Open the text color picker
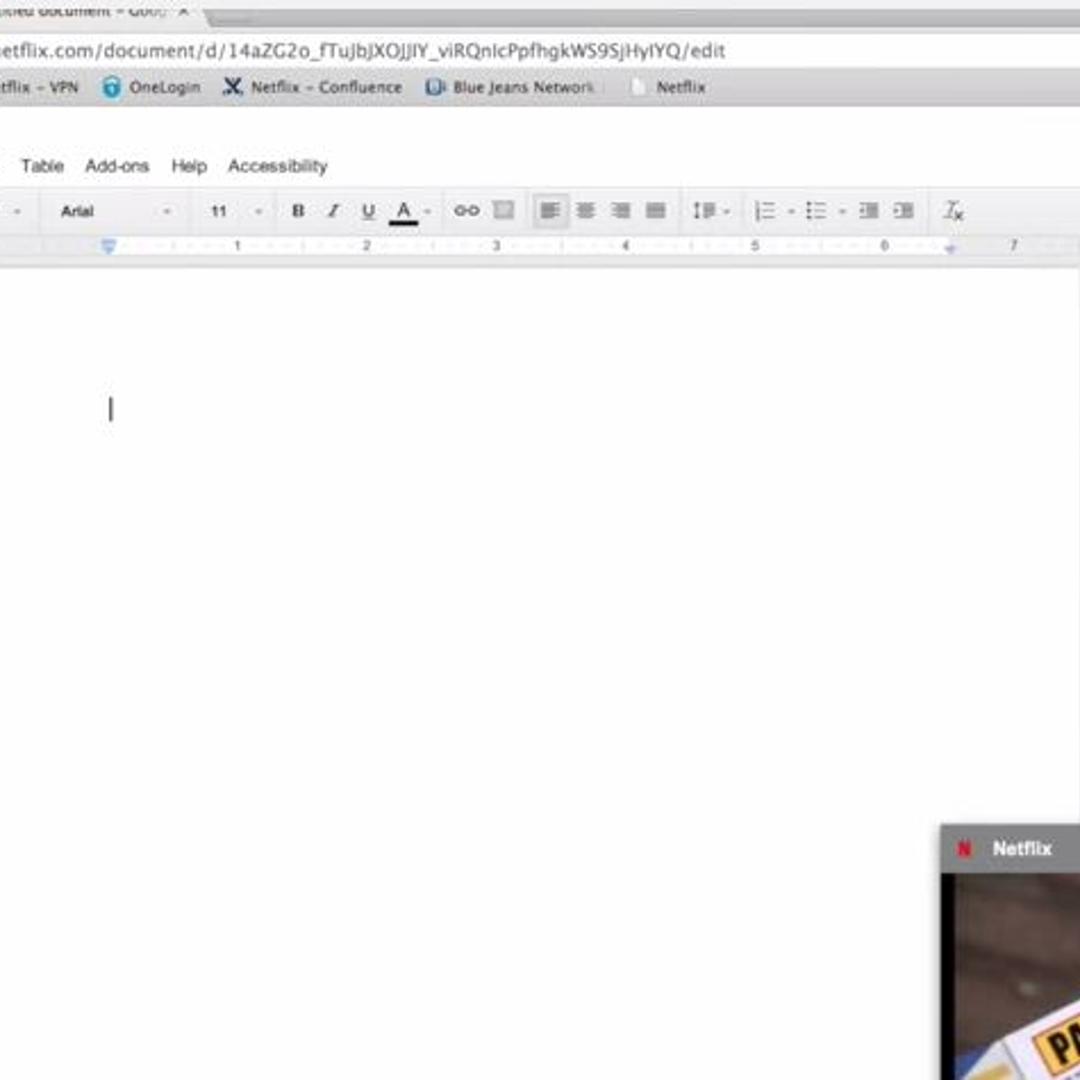 point(404,211)
